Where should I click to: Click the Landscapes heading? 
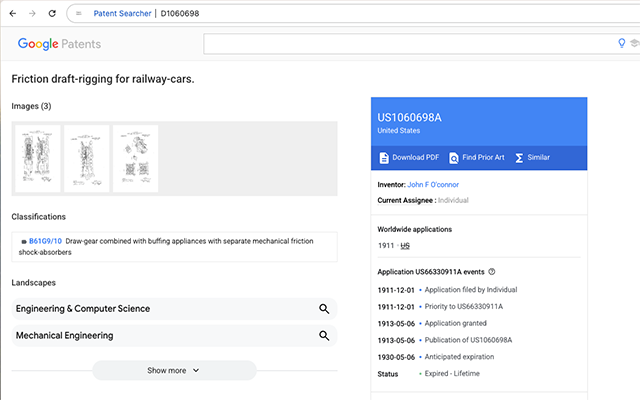(33, 283)
